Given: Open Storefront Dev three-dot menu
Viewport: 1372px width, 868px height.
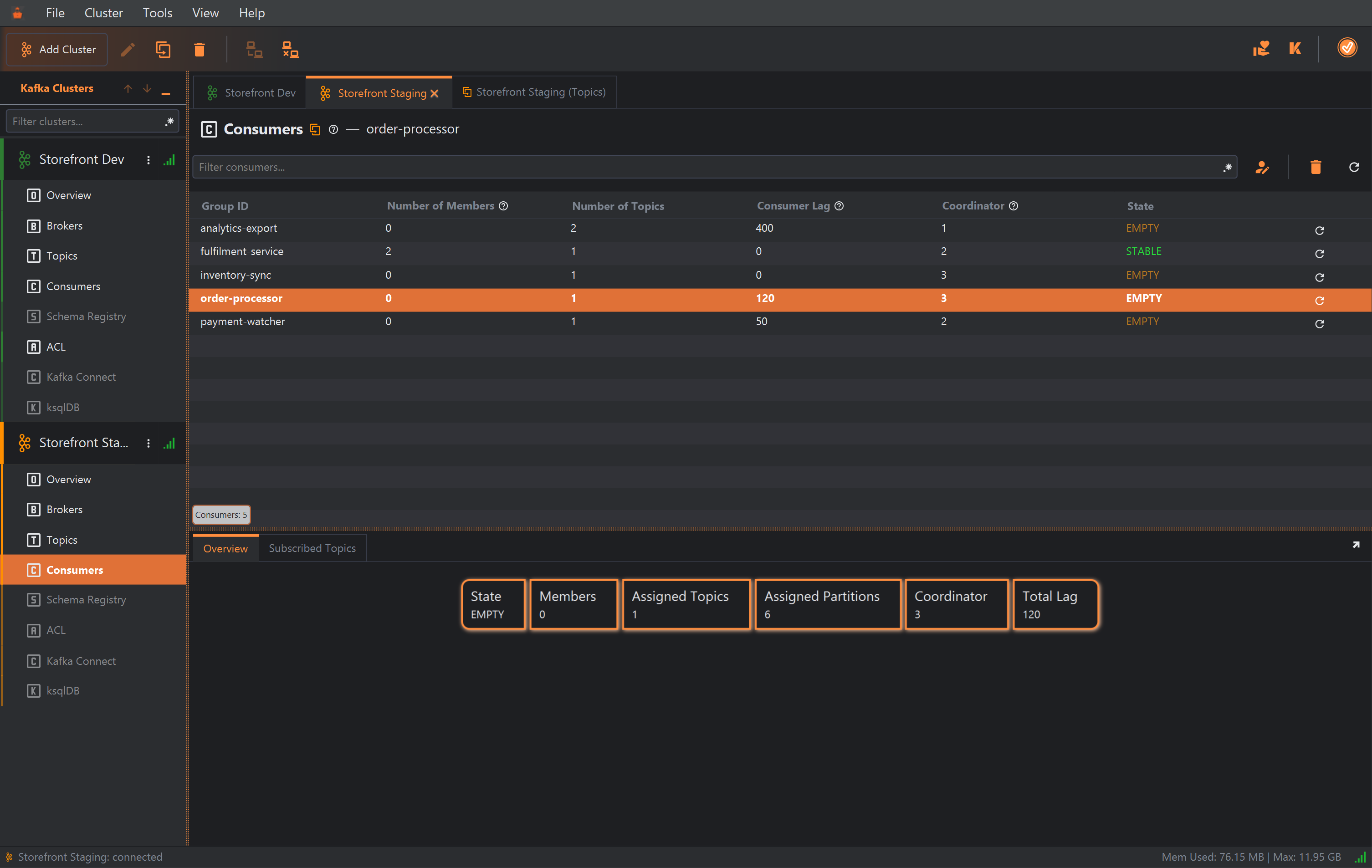Looking at the screenshot, I should (148, 160).
